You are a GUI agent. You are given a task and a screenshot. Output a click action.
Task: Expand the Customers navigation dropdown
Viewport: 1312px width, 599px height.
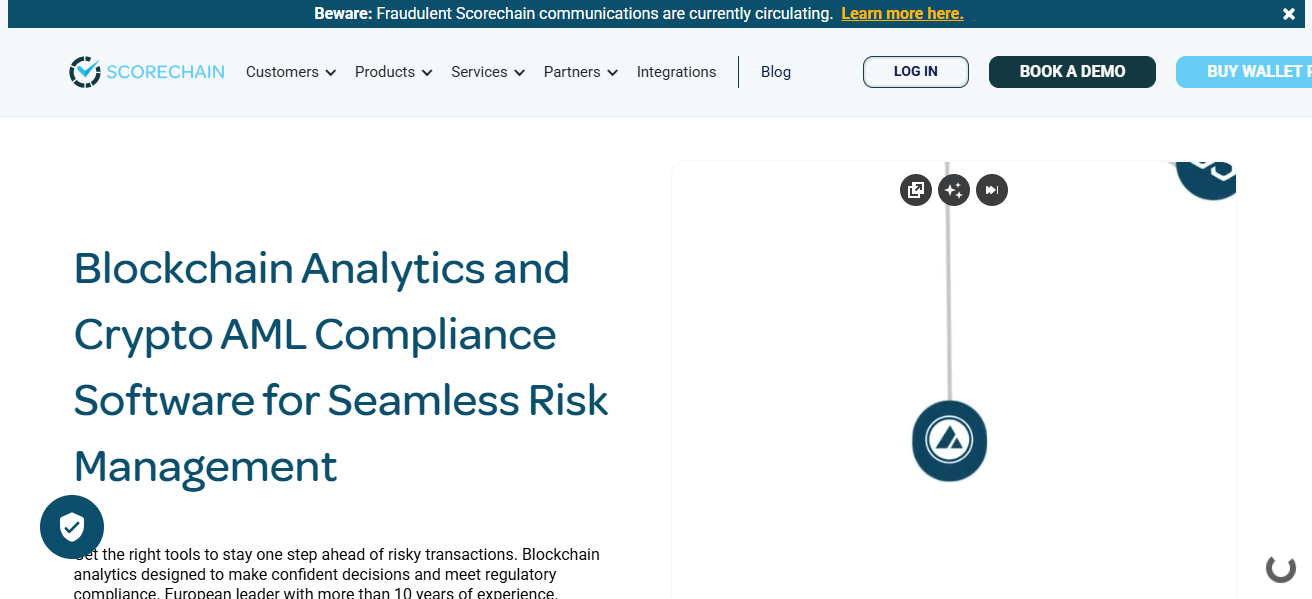(x=290, y=72)
